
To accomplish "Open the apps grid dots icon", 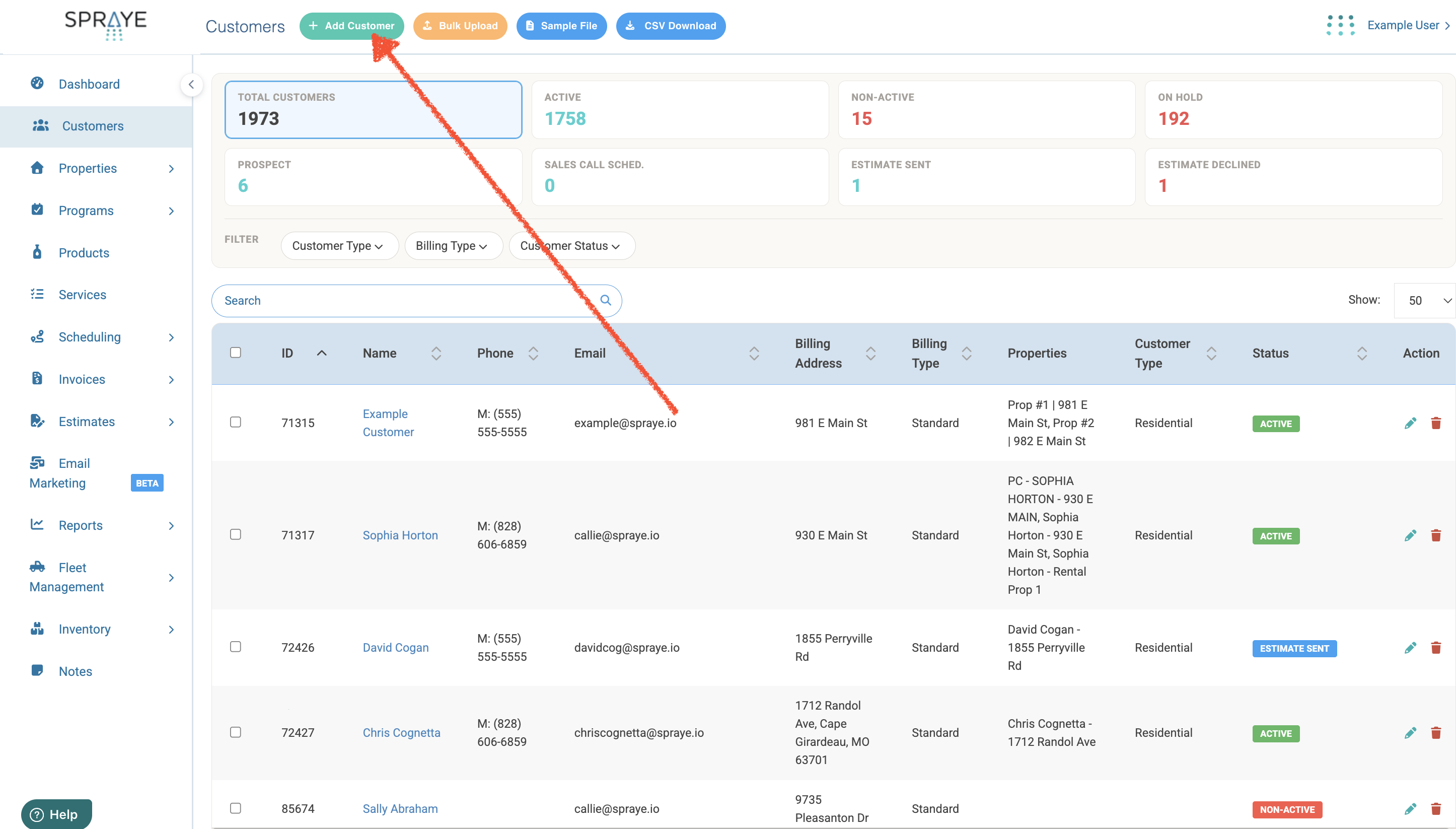I will click(x=1340, y=26).
